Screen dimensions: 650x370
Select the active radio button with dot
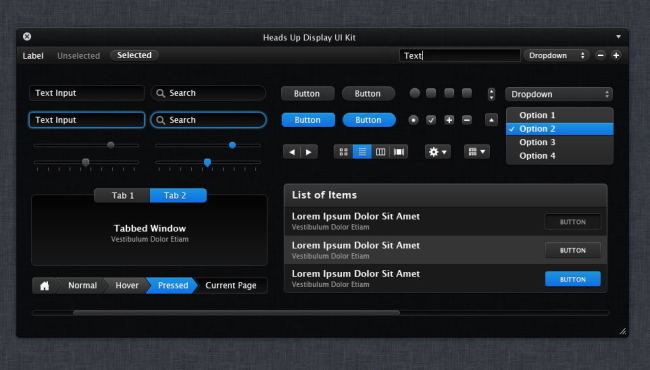coord(413,120)
